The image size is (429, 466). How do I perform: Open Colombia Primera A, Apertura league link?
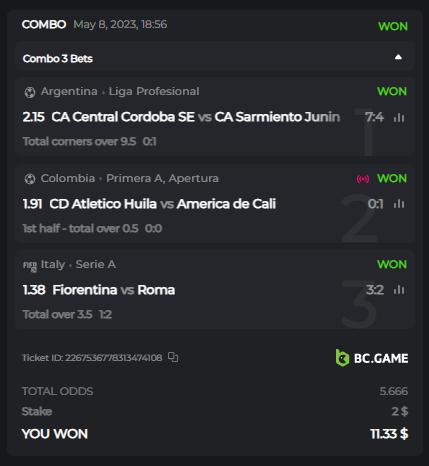tap(129, 178)
